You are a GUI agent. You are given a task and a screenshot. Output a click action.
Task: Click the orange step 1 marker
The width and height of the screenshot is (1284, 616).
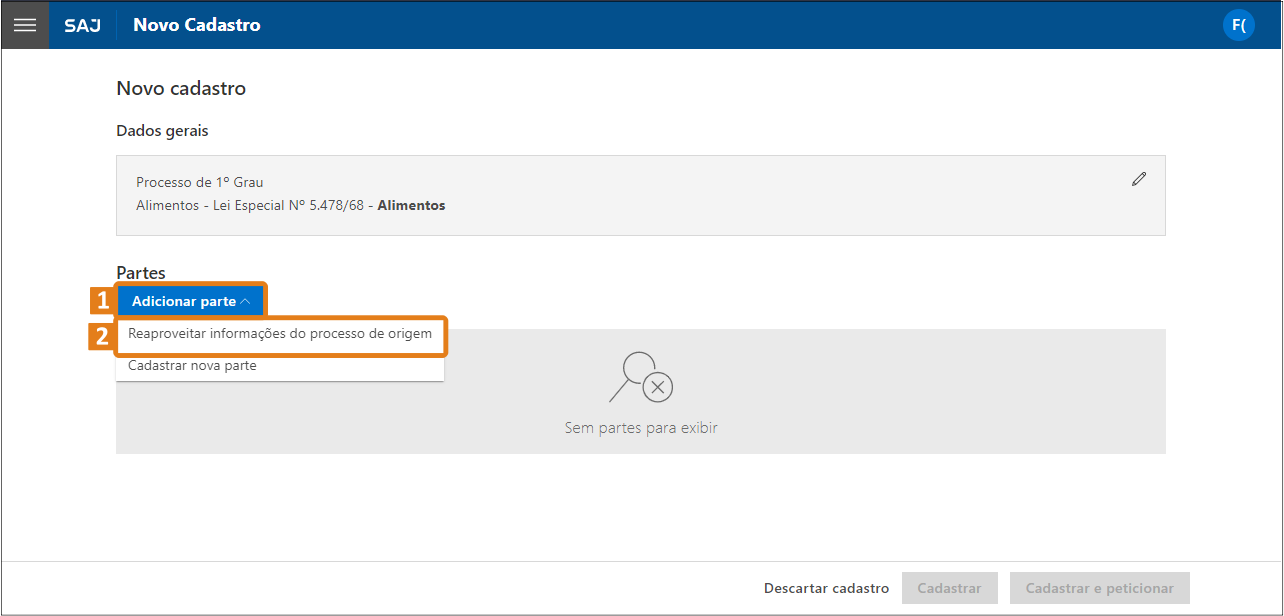(102, 301)
